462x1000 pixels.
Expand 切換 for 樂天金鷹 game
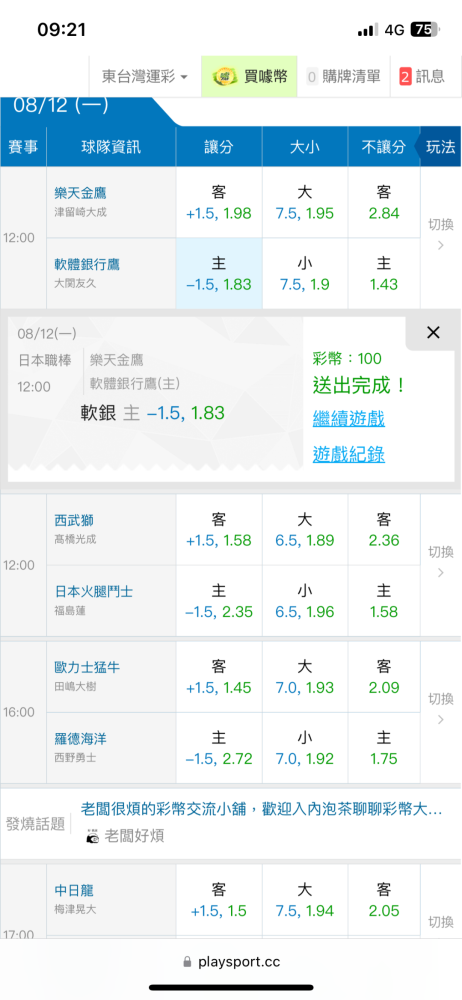pyautogui.click(x=440, y=234)
